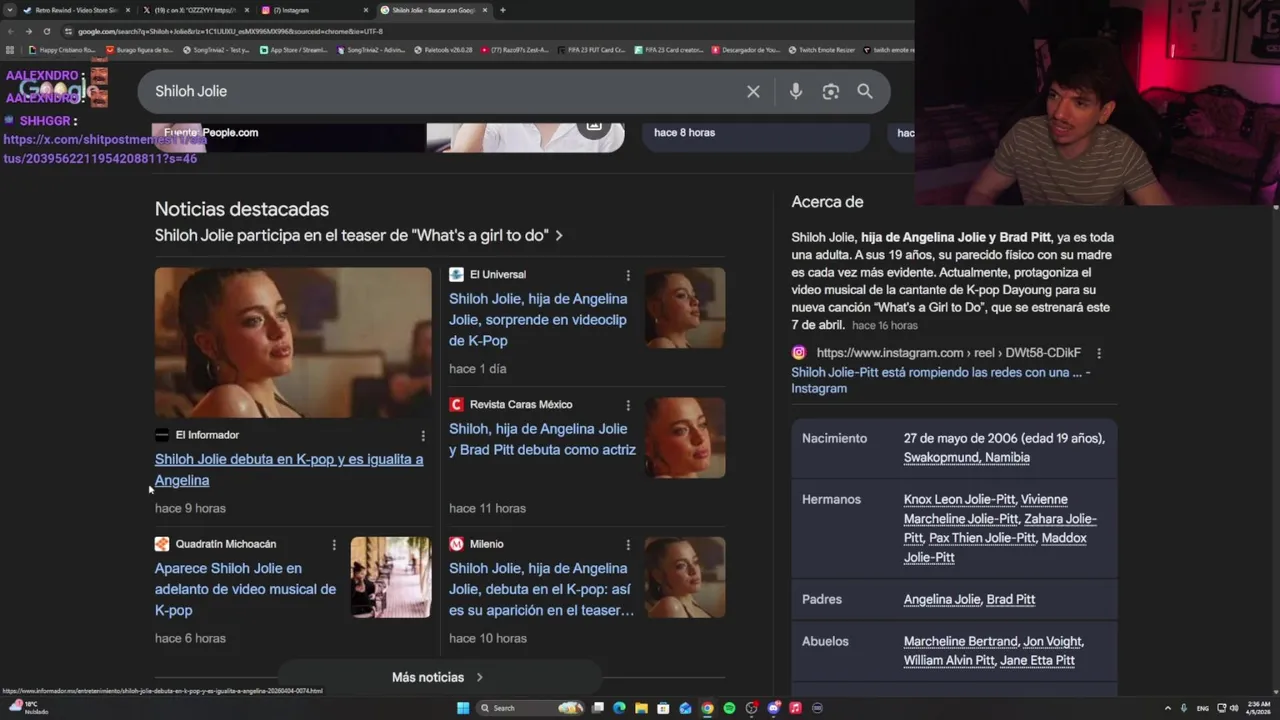This screenshot has height=720, width=1280.
Task: Open new browser tab with plus icon
Action: [x=502, y=10]
